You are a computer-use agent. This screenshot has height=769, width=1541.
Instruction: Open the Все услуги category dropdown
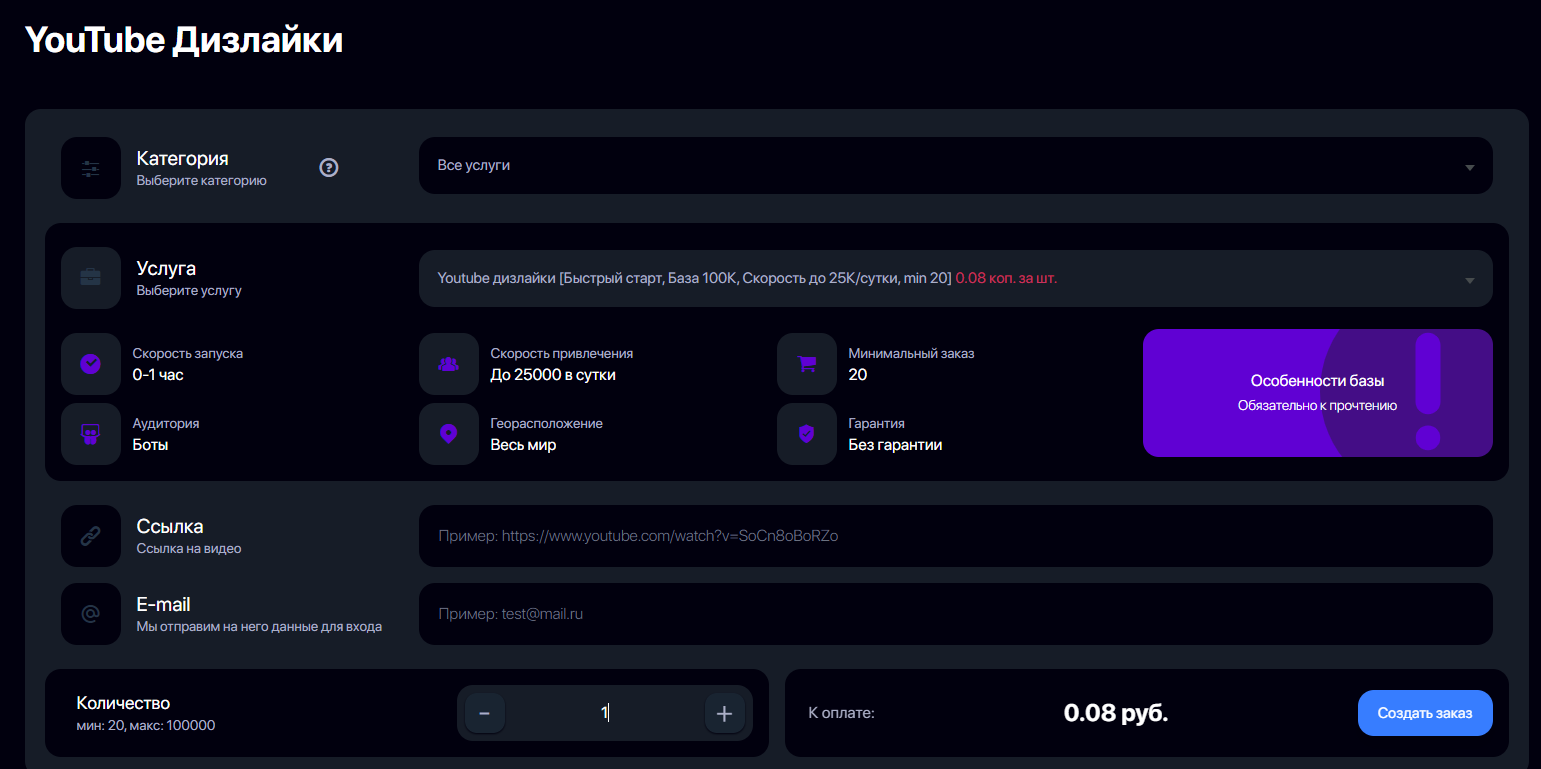click(955, 166)
